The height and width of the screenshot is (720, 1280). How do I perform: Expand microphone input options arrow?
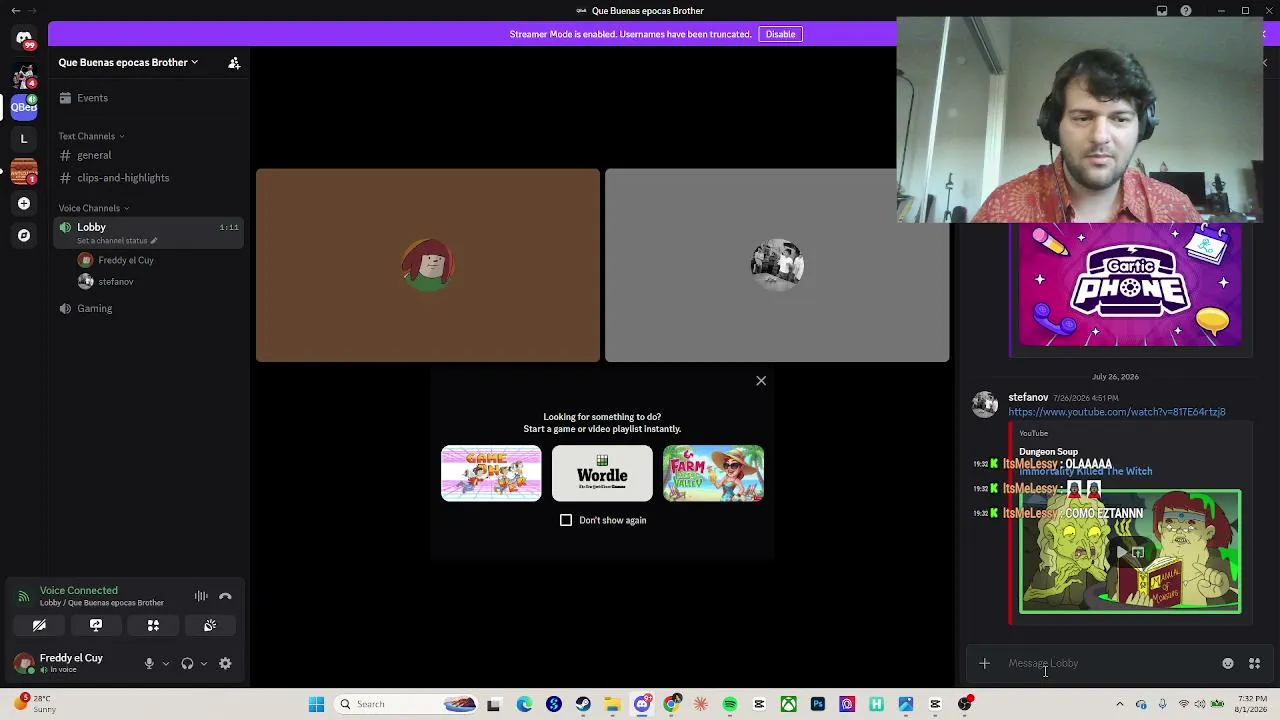click(166, 663)
